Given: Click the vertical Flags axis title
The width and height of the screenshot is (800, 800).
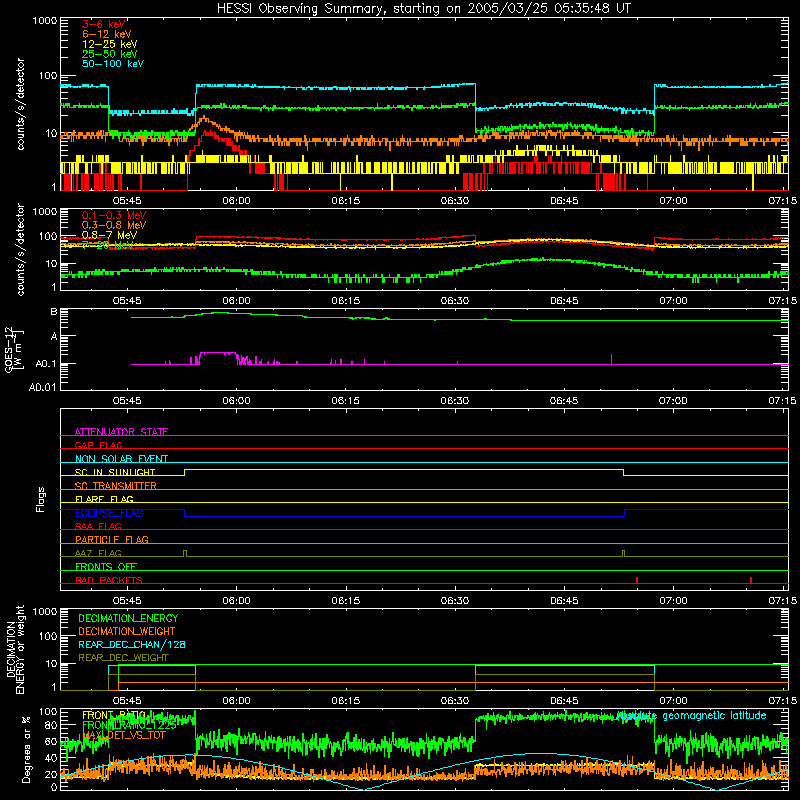Looking at the screenshot, I should pyautogui.click(x=41, y=499).
